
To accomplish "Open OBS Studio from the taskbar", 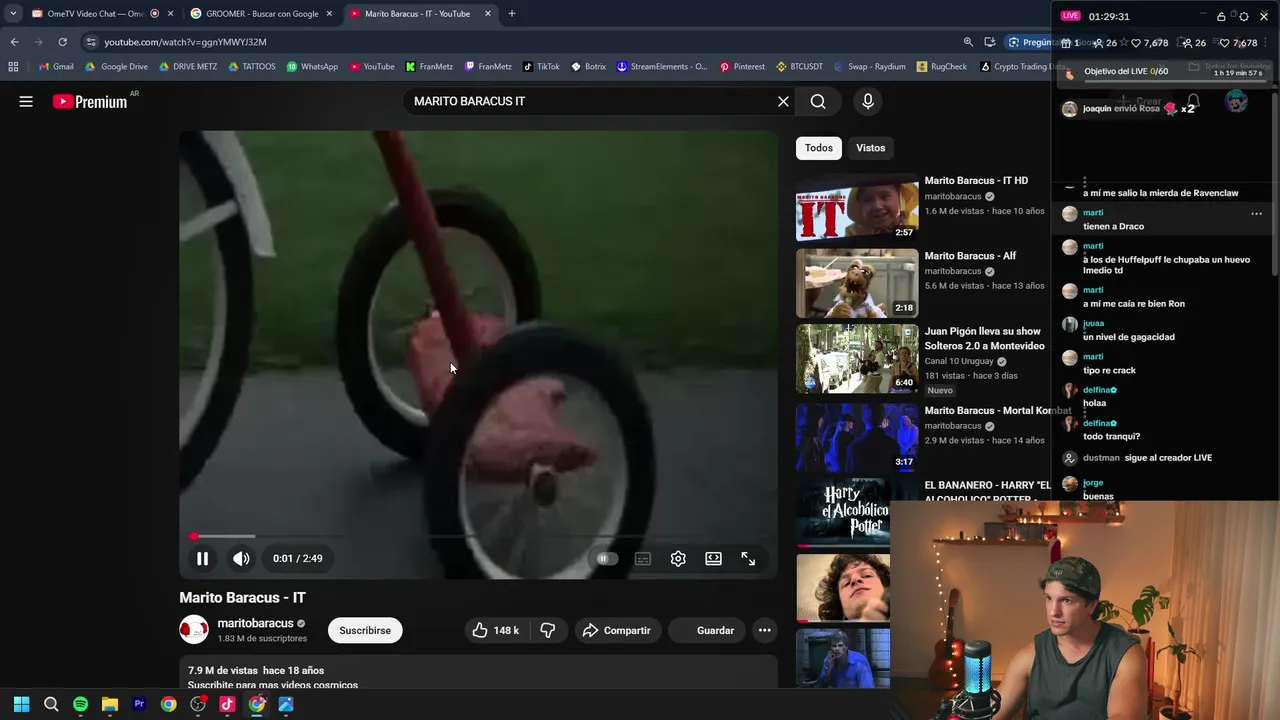I will pyautogui.click(x=198, y=704).
